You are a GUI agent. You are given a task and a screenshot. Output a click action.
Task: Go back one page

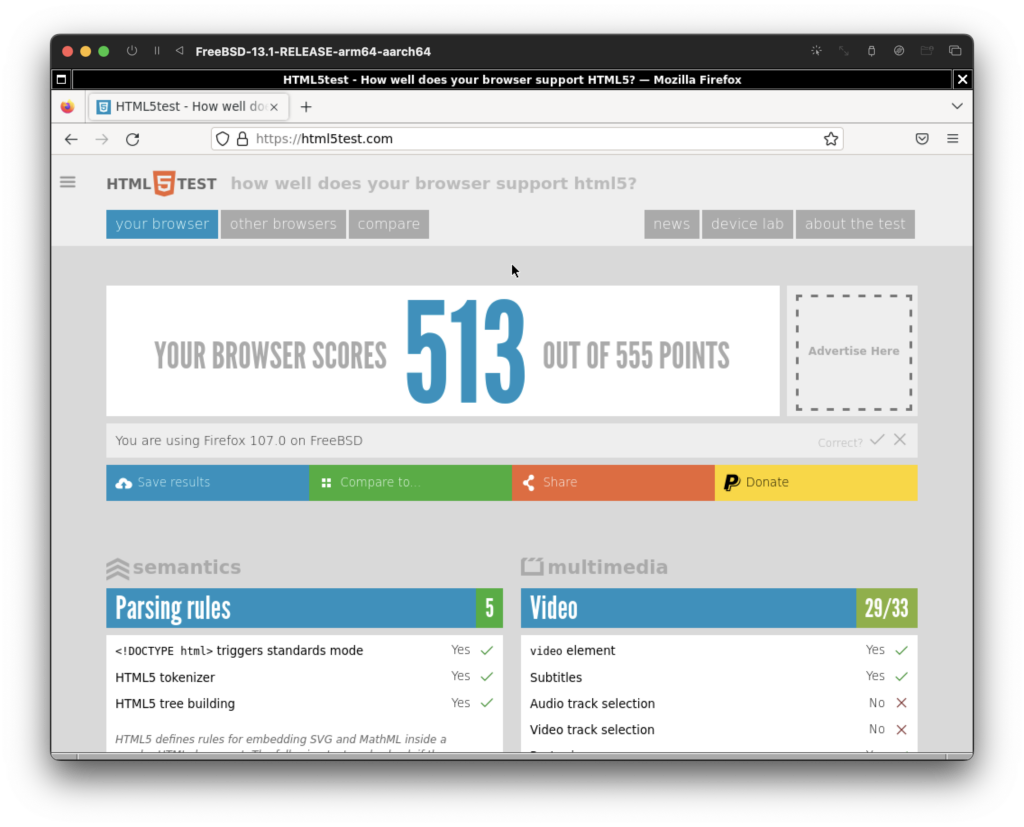tap(71, 139)
